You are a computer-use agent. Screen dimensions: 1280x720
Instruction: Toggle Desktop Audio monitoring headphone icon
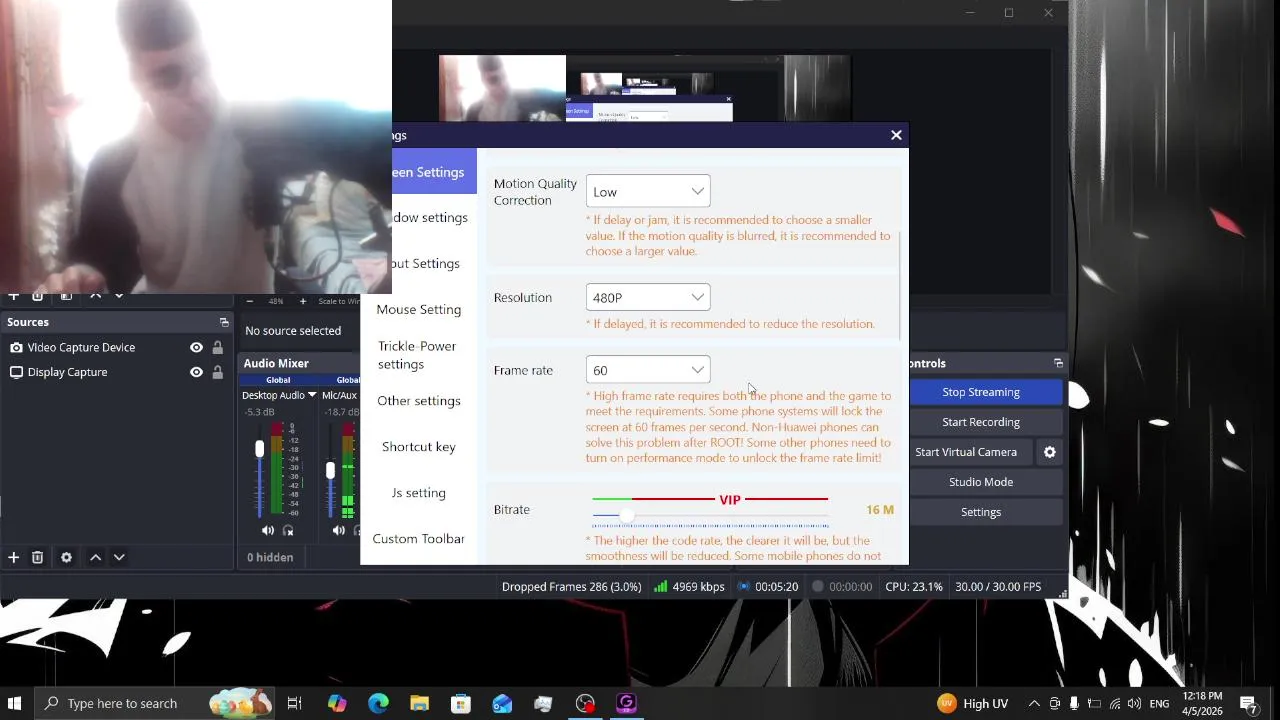pos(288,530)
